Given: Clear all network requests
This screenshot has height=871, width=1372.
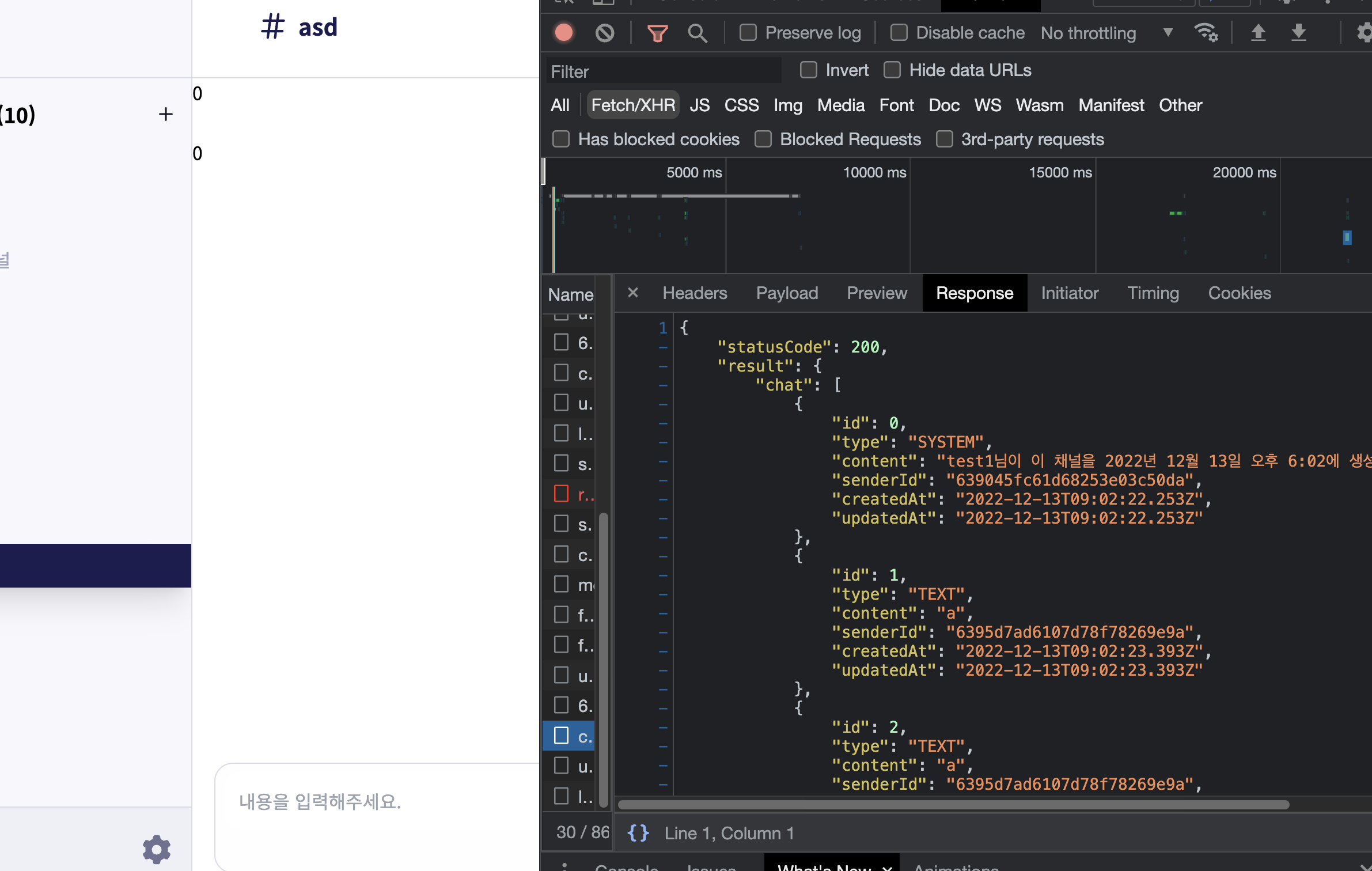Looking at the screenshot, I should (604, 33).
